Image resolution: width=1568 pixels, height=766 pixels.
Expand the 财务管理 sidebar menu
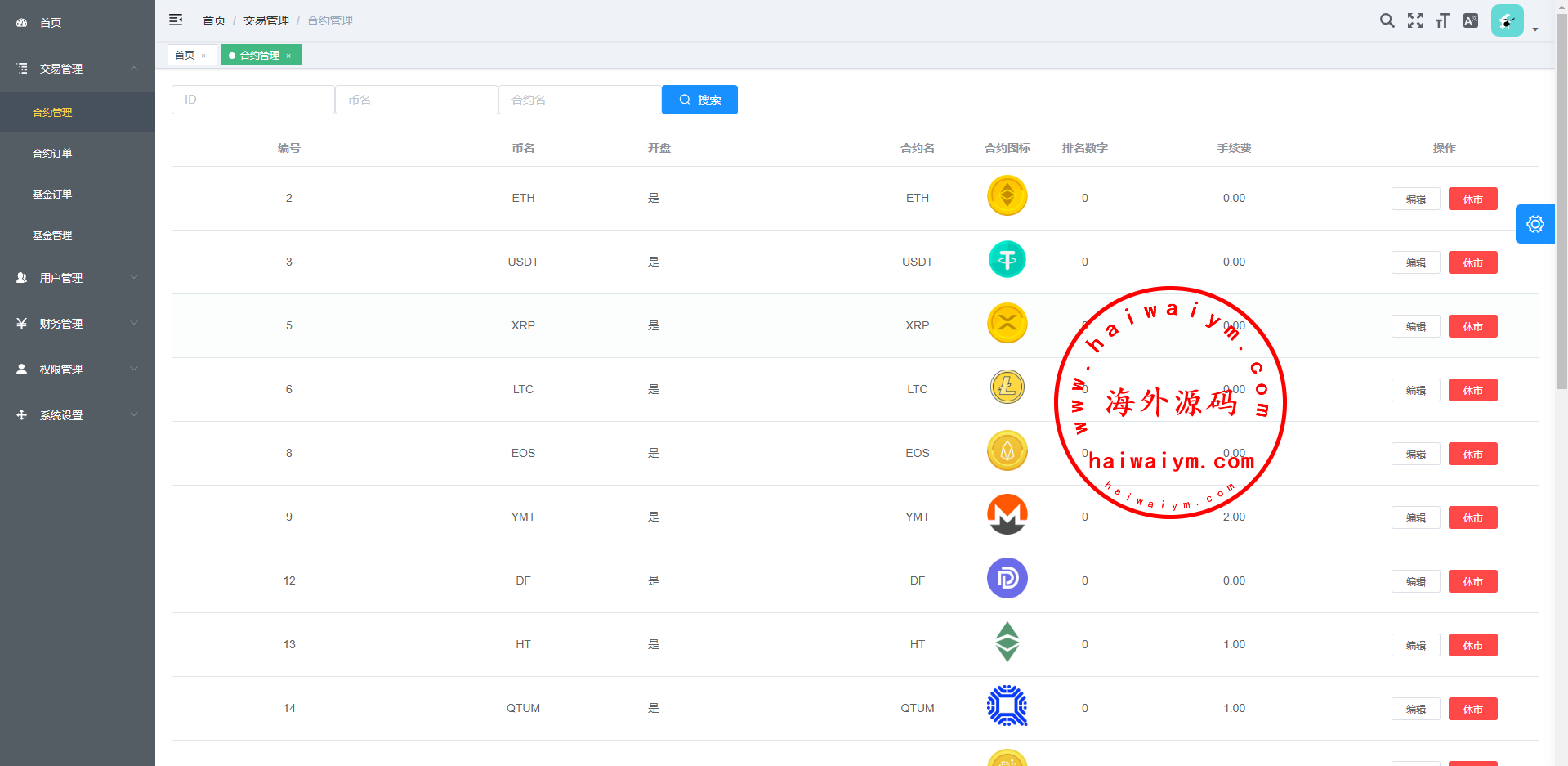(x=78, y=324)
